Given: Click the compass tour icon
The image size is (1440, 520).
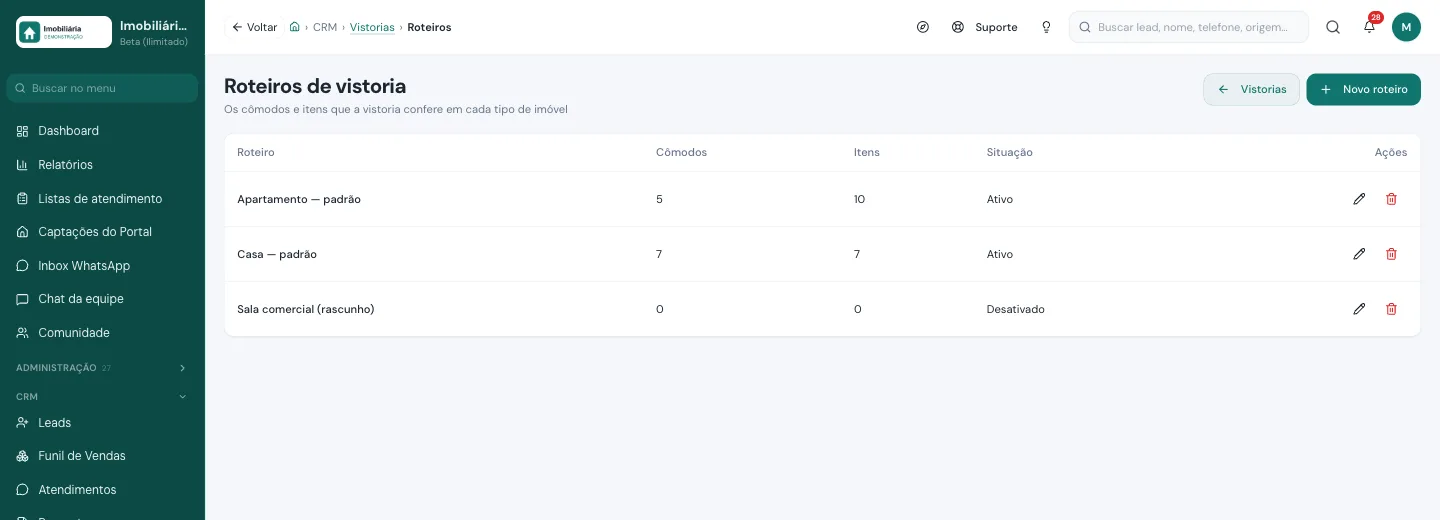Looking at the screenshot, I should (923, 27).
